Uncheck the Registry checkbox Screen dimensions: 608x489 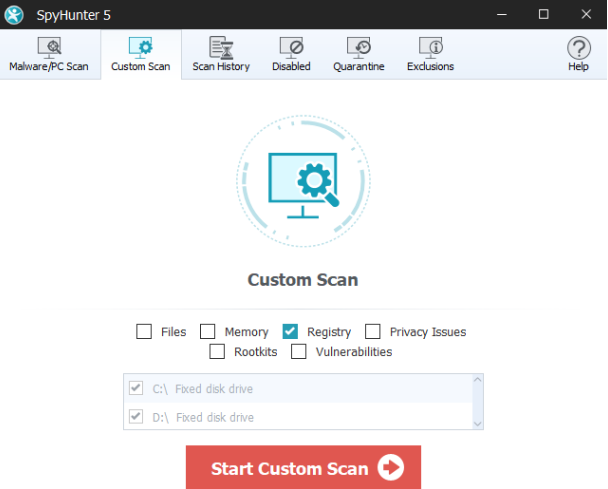coord(291,332)
